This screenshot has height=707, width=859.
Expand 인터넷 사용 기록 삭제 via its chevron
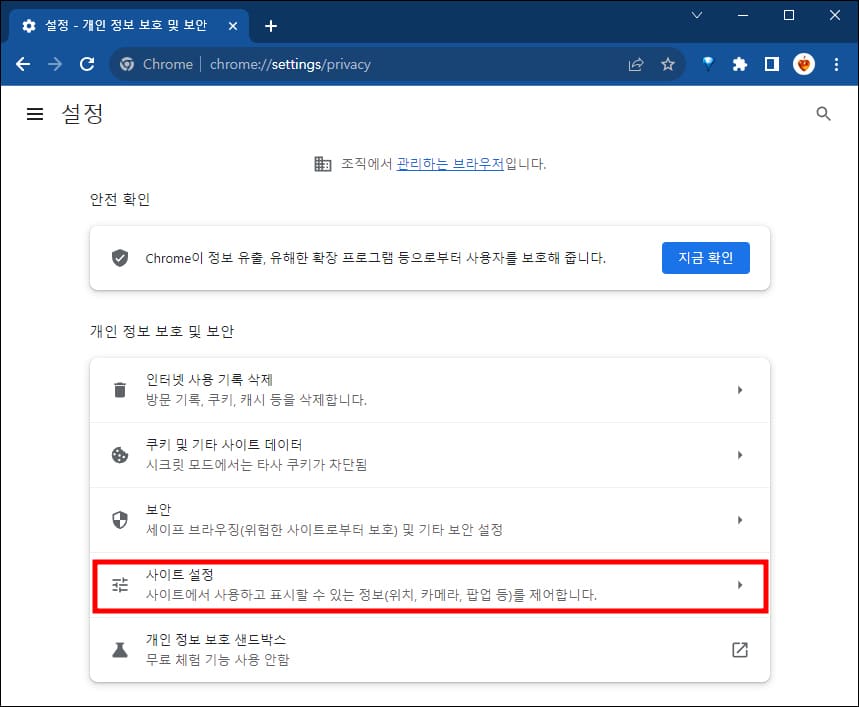pyautogui.click(x=740, y=389)
